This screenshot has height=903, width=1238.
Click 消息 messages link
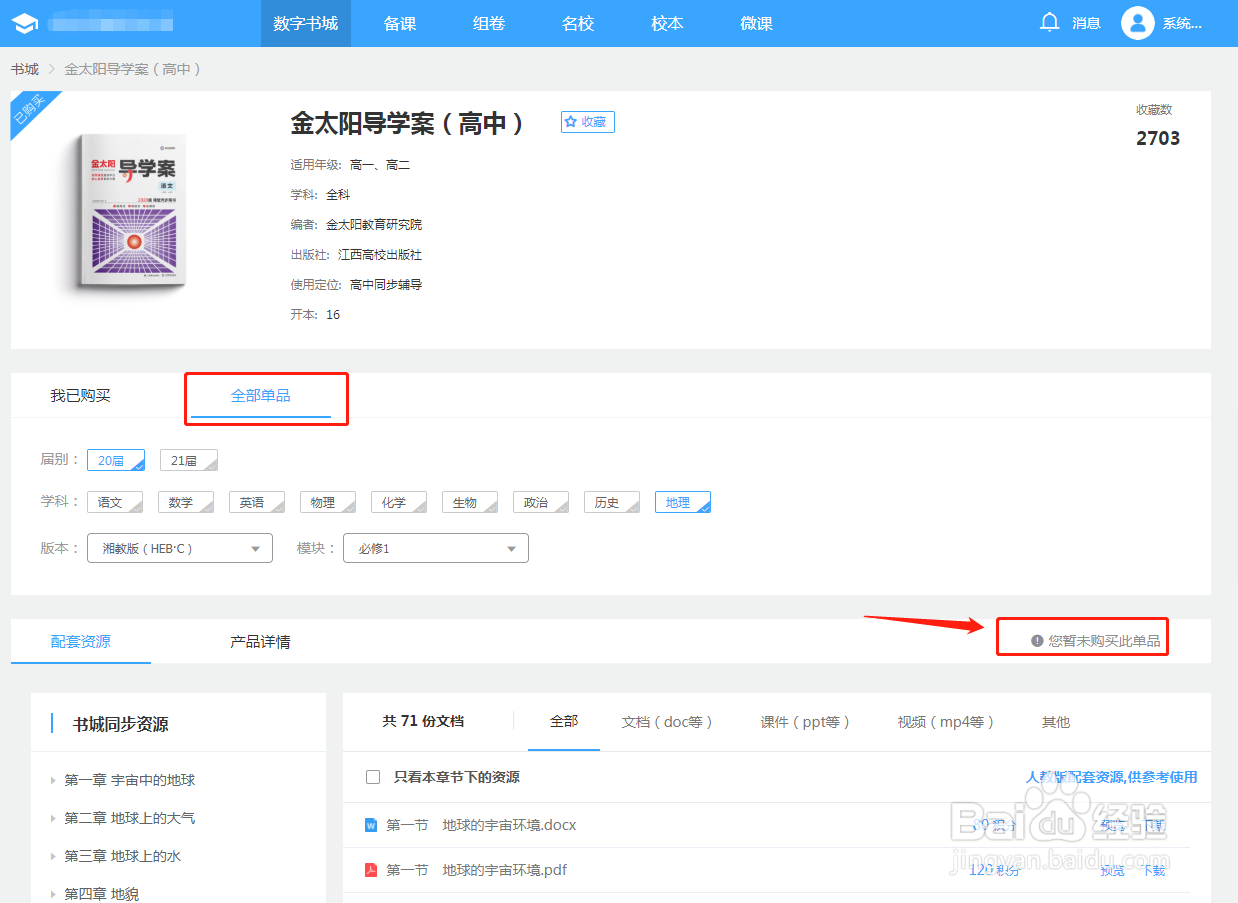(1086, 23)
